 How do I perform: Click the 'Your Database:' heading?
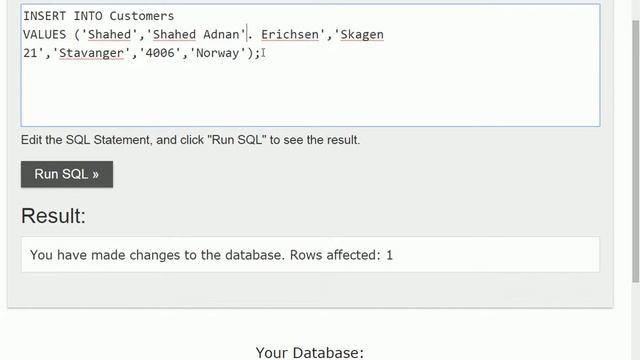click(x=310, y=353)
